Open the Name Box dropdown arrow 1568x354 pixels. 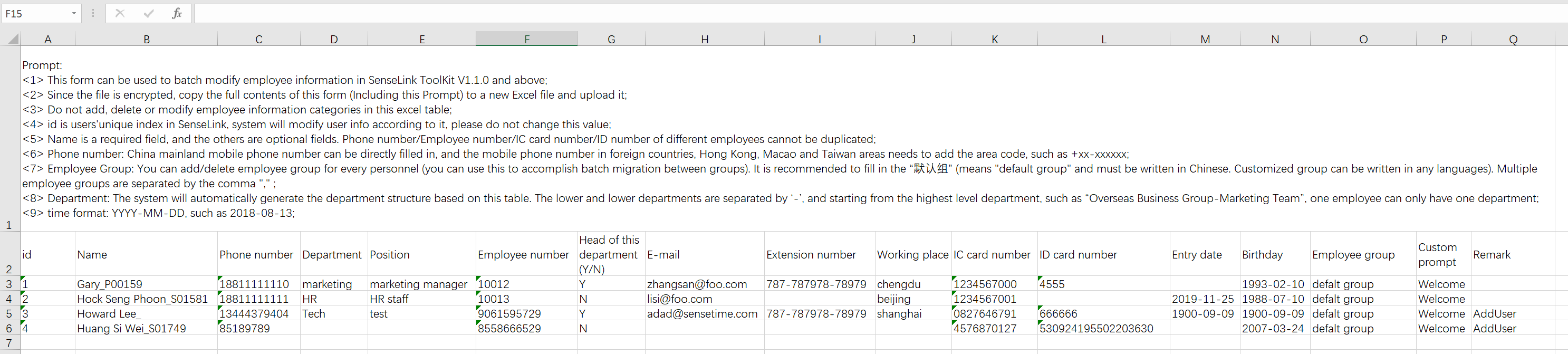click(74, 13)
